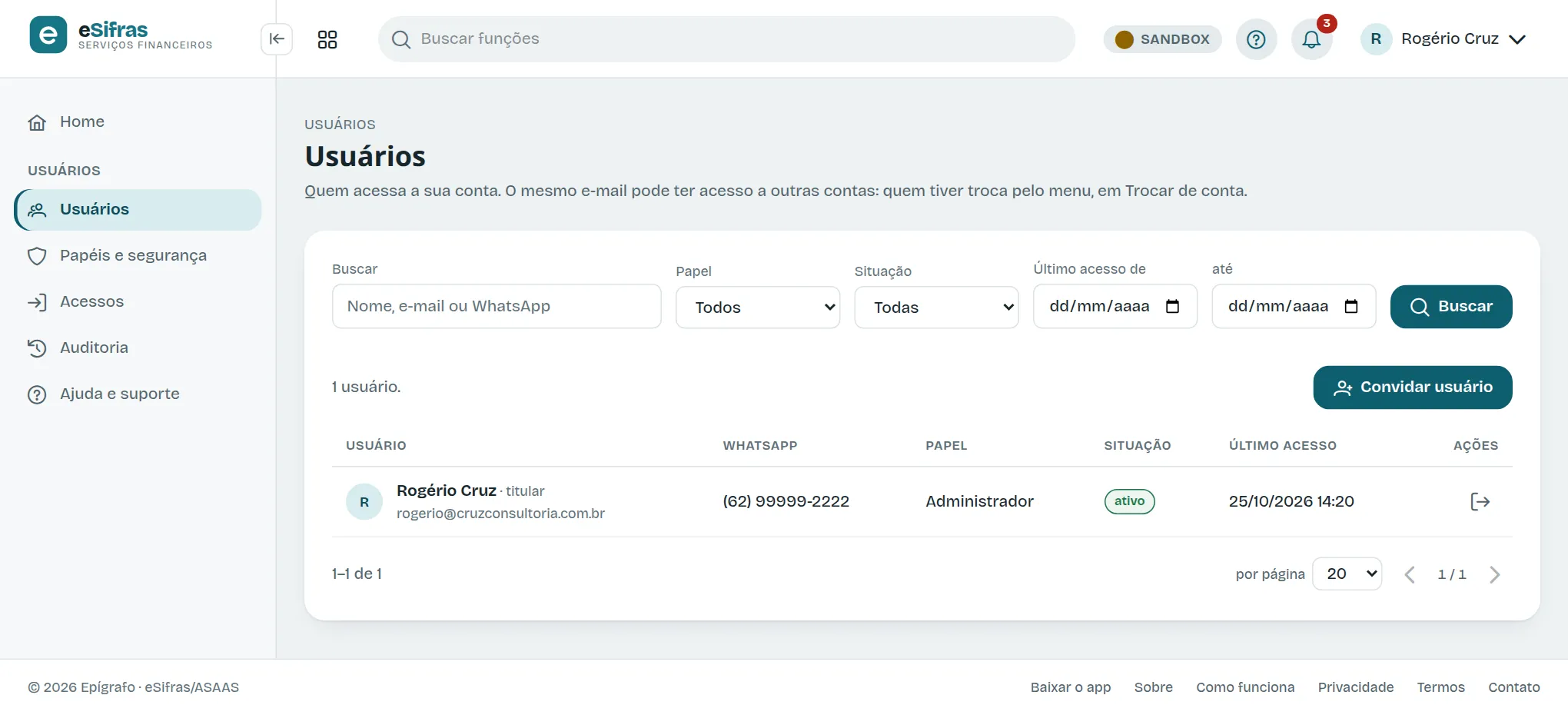Click the Nome, e-mail ou WhatsApp field

497,307
